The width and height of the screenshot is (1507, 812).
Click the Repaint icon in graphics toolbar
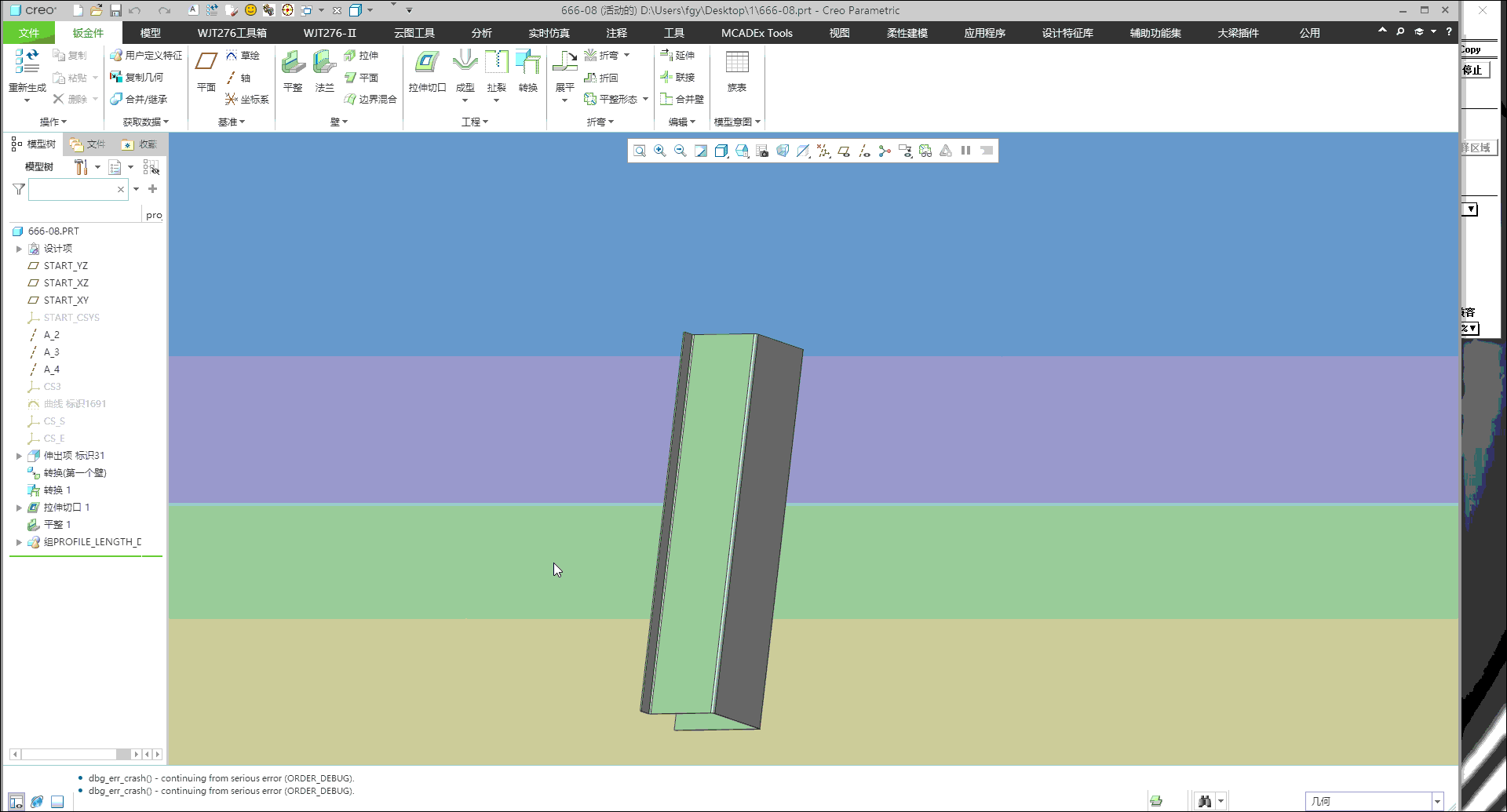[701, 151]
